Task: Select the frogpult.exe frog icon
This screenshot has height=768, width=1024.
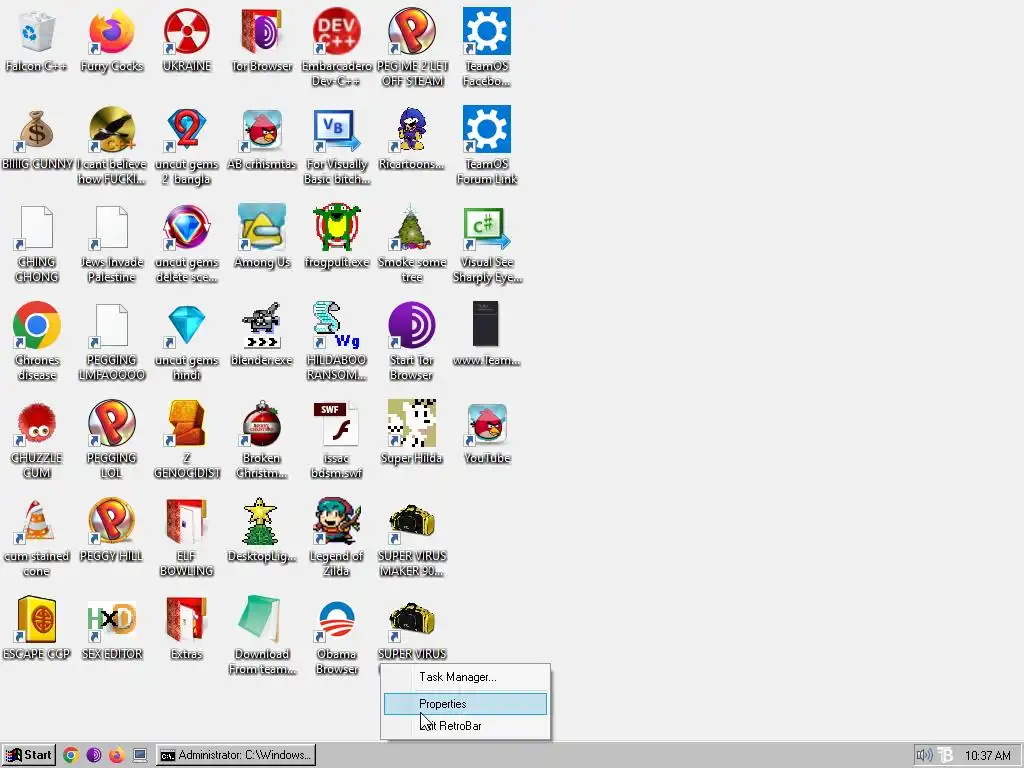Action: 336,227
